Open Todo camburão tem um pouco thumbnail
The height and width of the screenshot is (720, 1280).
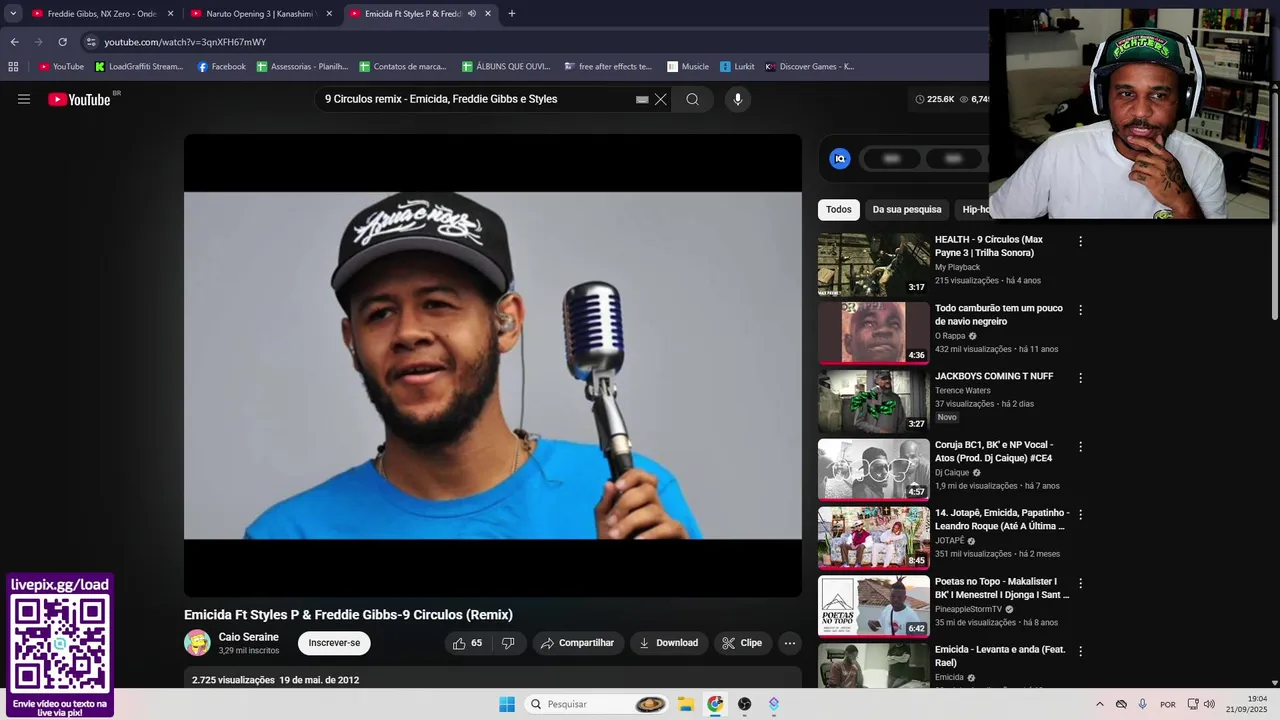click(x=874, y=333)
